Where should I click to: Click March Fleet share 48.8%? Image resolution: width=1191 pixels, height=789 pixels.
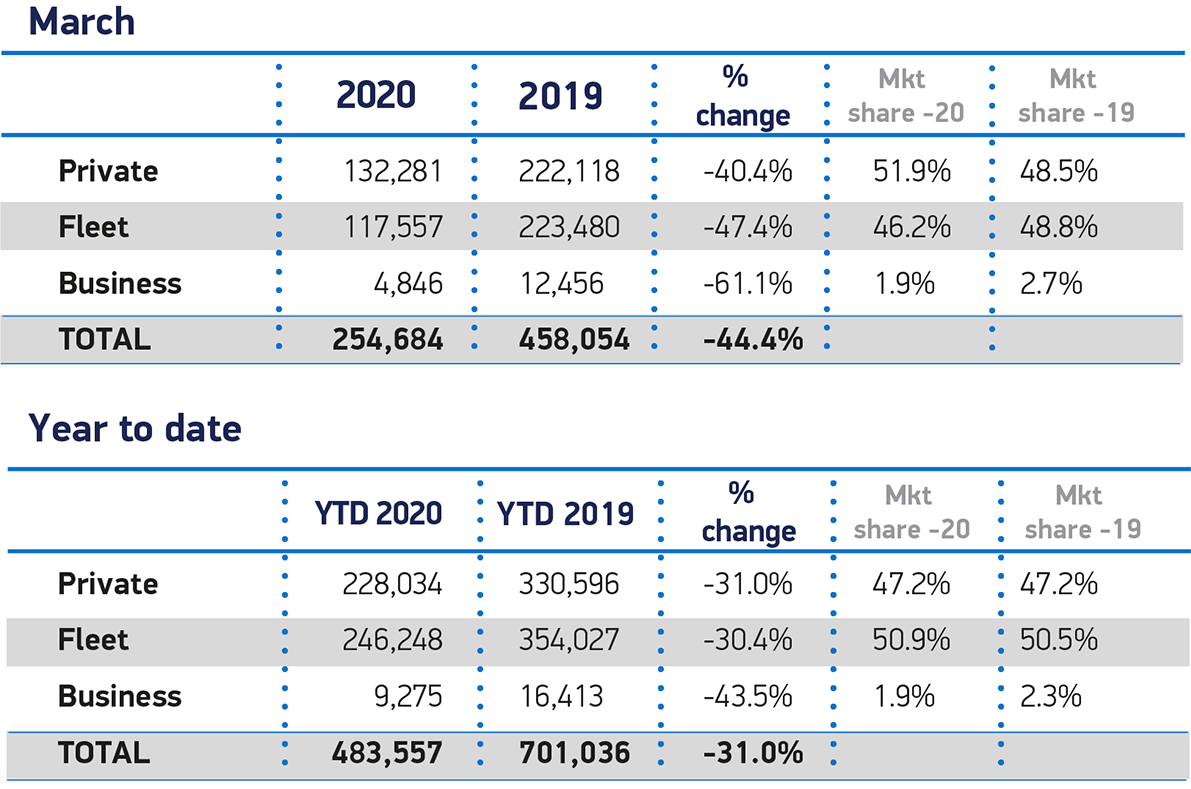tap(1059, 227)
